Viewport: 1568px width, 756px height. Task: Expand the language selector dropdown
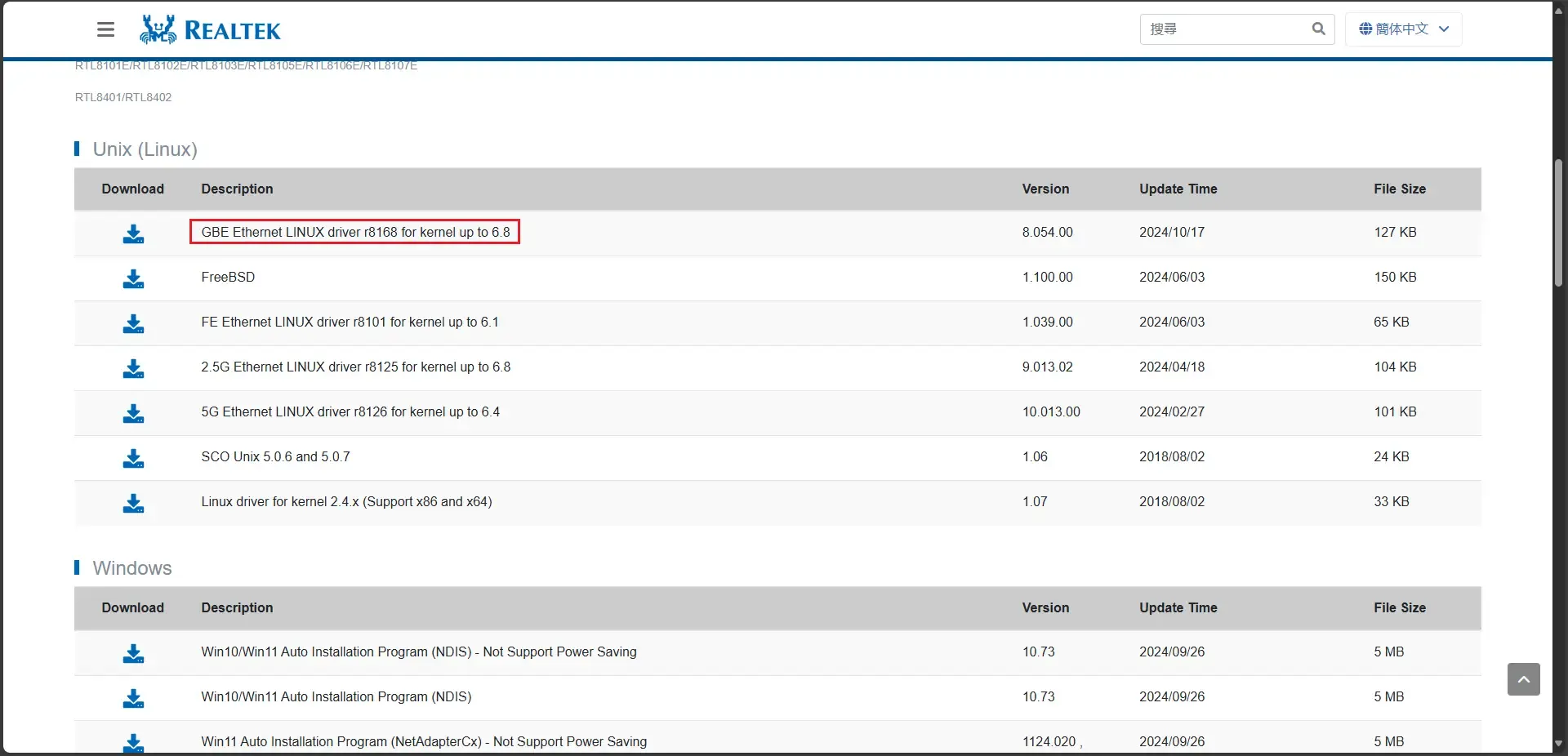[x=1443, y=29]
